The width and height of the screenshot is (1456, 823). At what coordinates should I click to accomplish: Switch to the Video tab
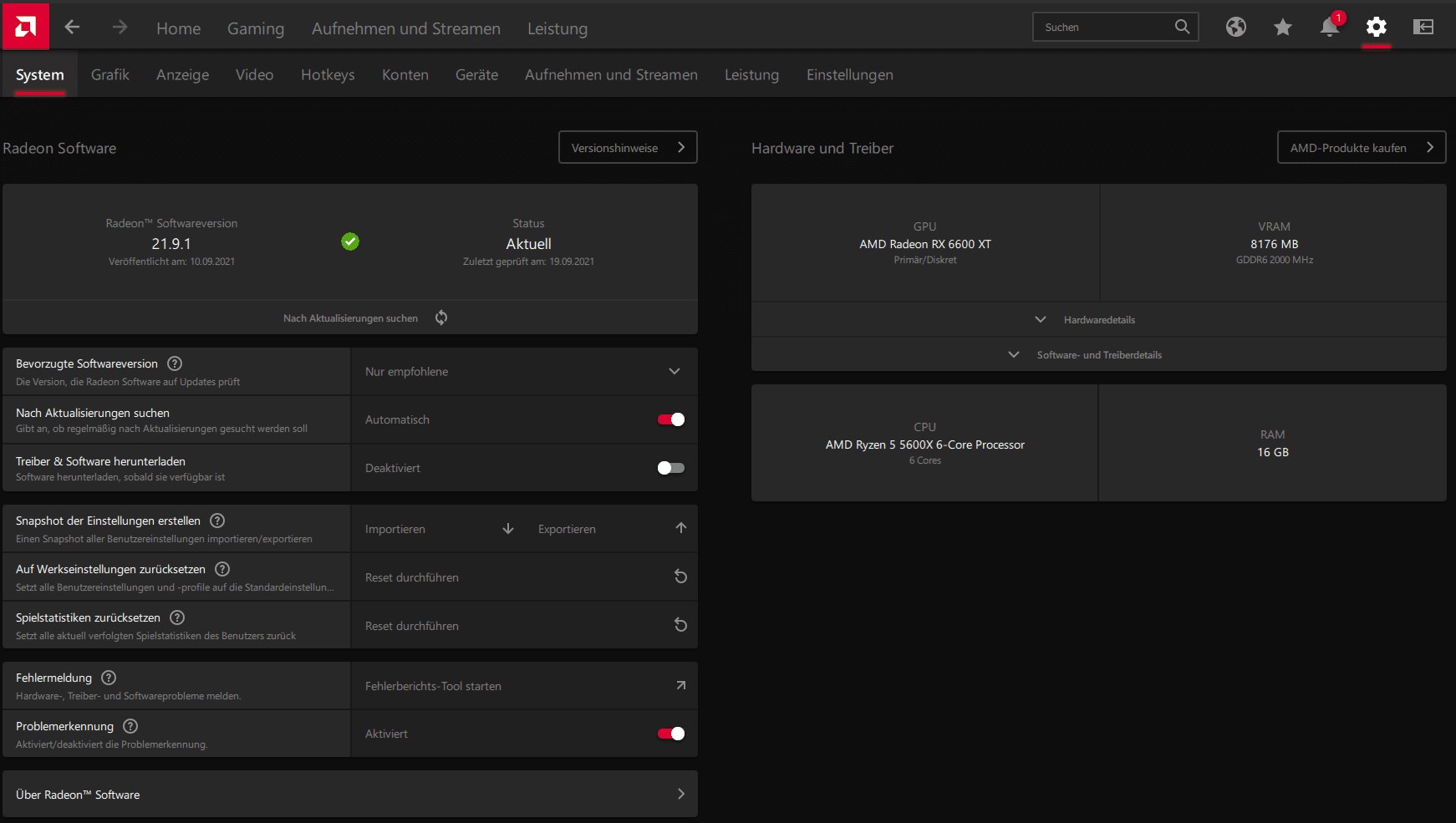tap(255, 74)
